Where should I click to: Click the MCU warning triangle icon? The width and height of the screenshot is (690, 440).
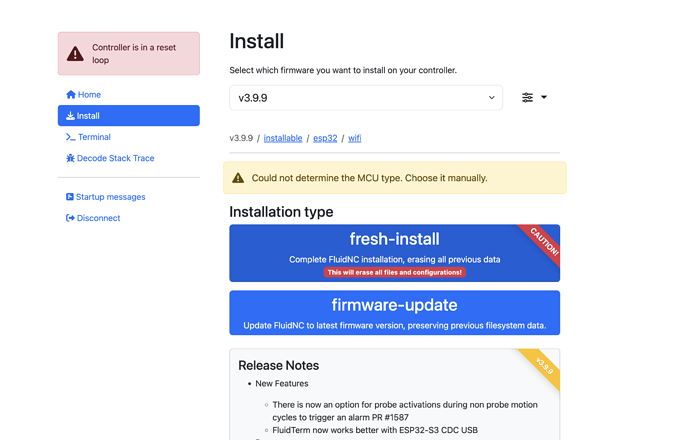[x=238, y=178]
